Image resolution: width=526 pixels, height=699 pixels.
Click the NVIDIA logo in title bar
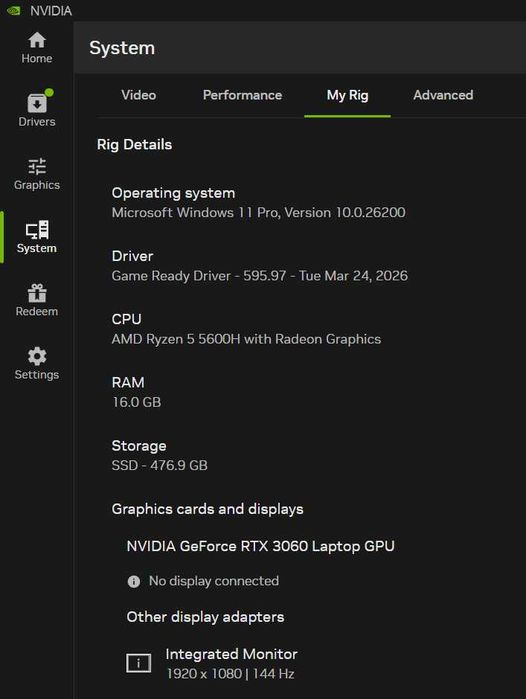tap(14, 10)
